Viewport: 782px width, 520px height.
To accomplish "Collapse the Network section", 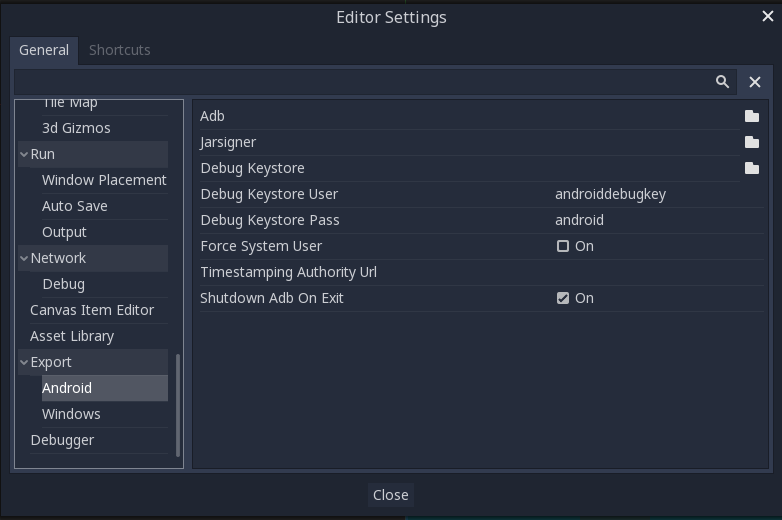I will click(24, 258).
